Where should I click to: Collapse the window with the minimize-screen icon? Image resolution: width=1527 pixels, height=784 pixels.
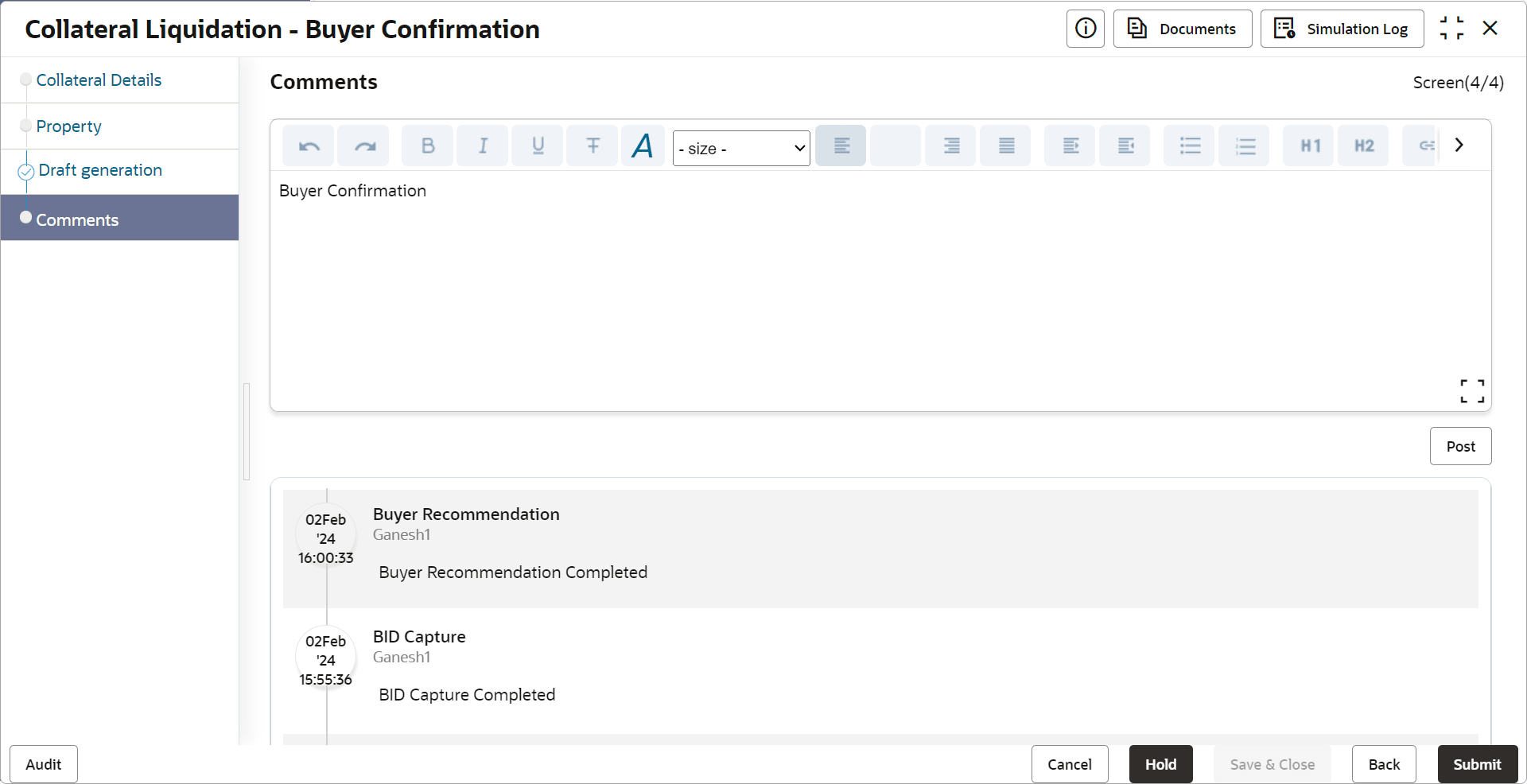pos(1451,29)
